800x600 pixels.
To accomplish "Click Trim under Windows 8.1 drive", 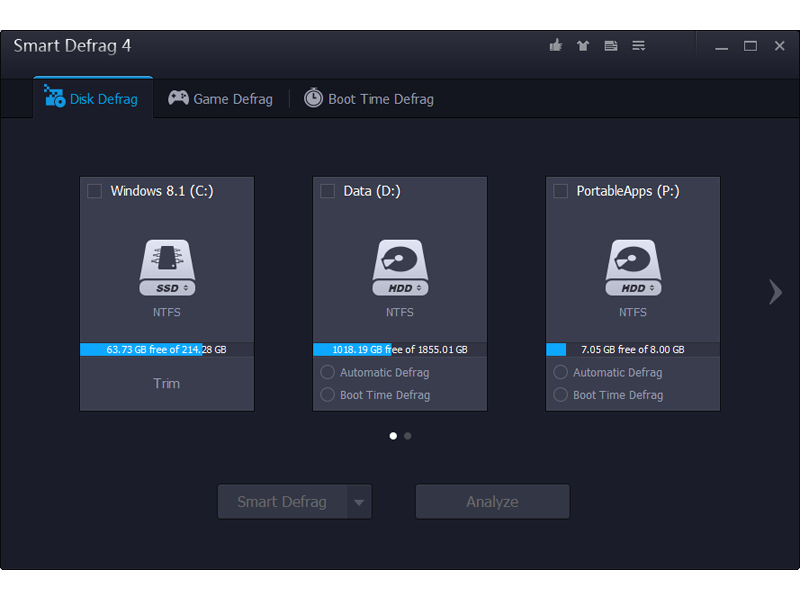I will pyautogui.click(x=167, y=383).
